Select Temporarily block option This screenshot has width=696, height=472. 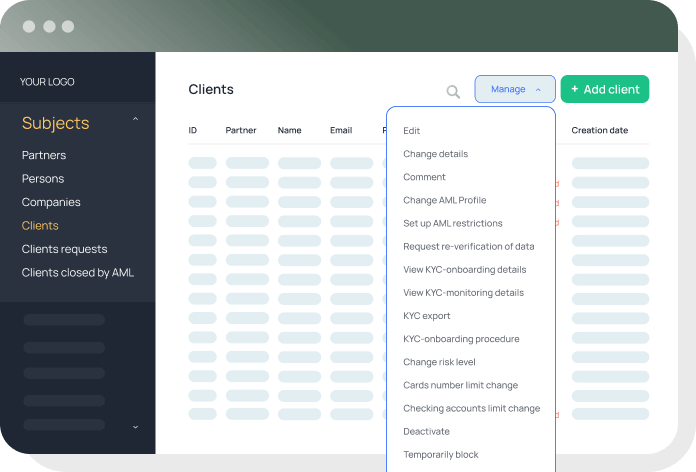coord(441,455)
